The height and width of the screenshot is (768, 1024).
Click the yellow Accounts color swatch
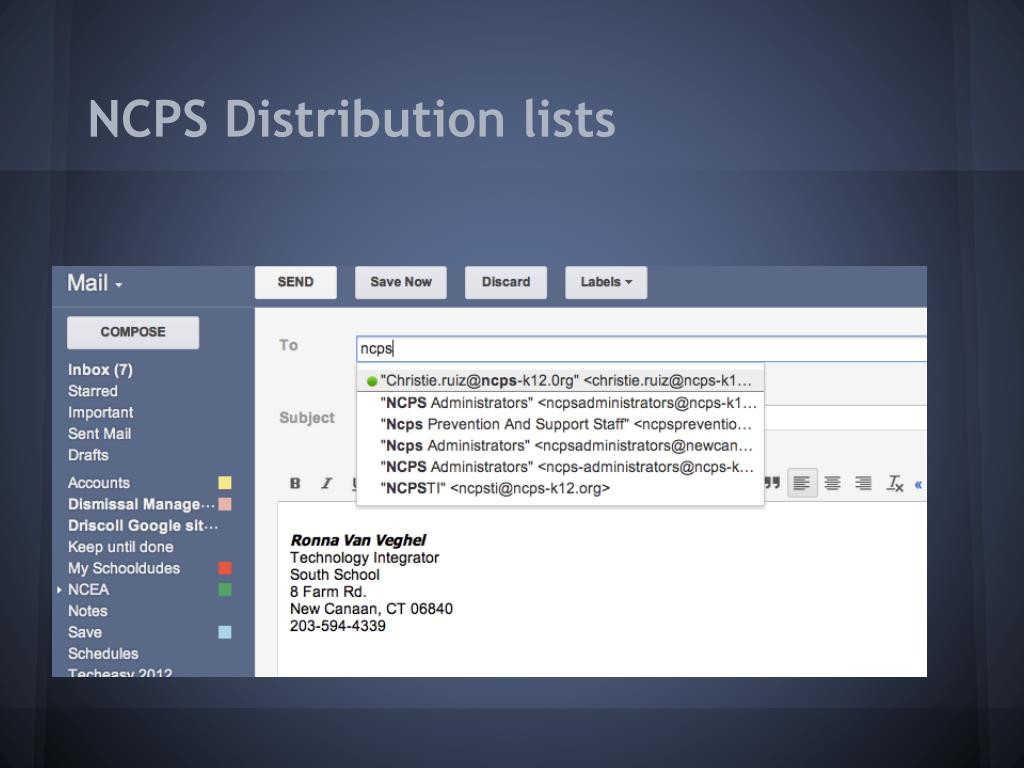[225, 483]
